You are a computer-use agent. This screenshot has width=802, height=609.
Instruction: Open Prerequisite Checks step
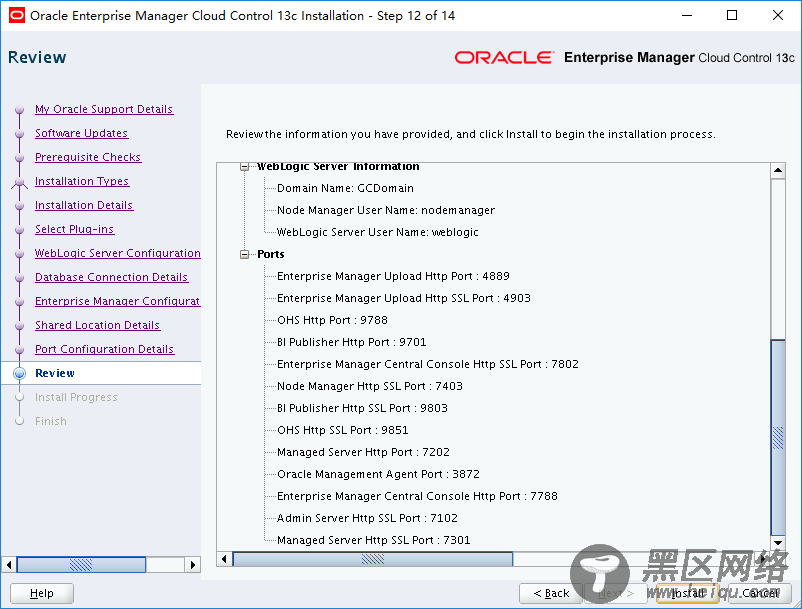tap(88, 157)
